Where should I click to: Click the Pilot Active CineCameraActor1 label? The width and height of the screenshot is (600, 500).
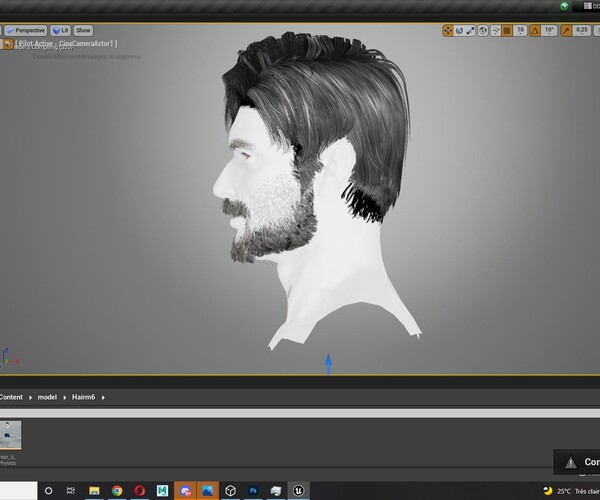(66, 44)
